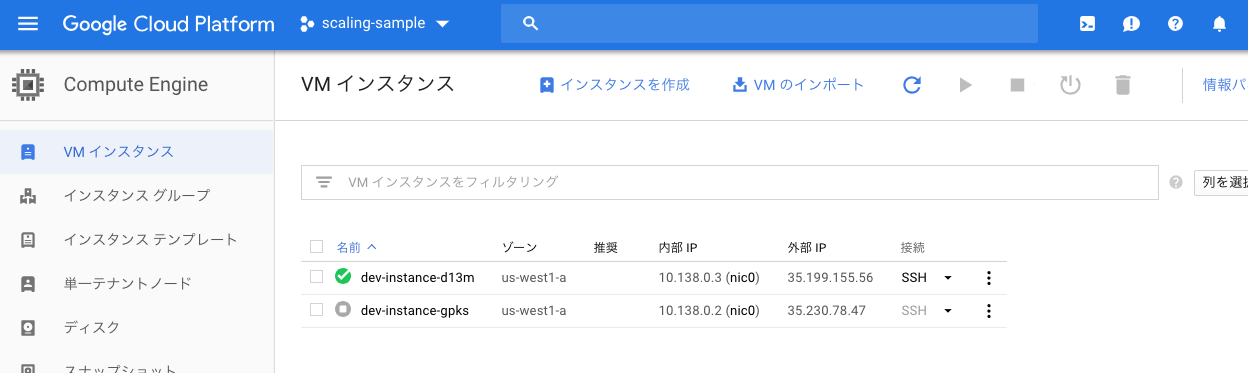Image resolution: width=1248 pixels, height=373 pixels.
Task: Refresh the VM instance list
Action: (x=912, y=85)
